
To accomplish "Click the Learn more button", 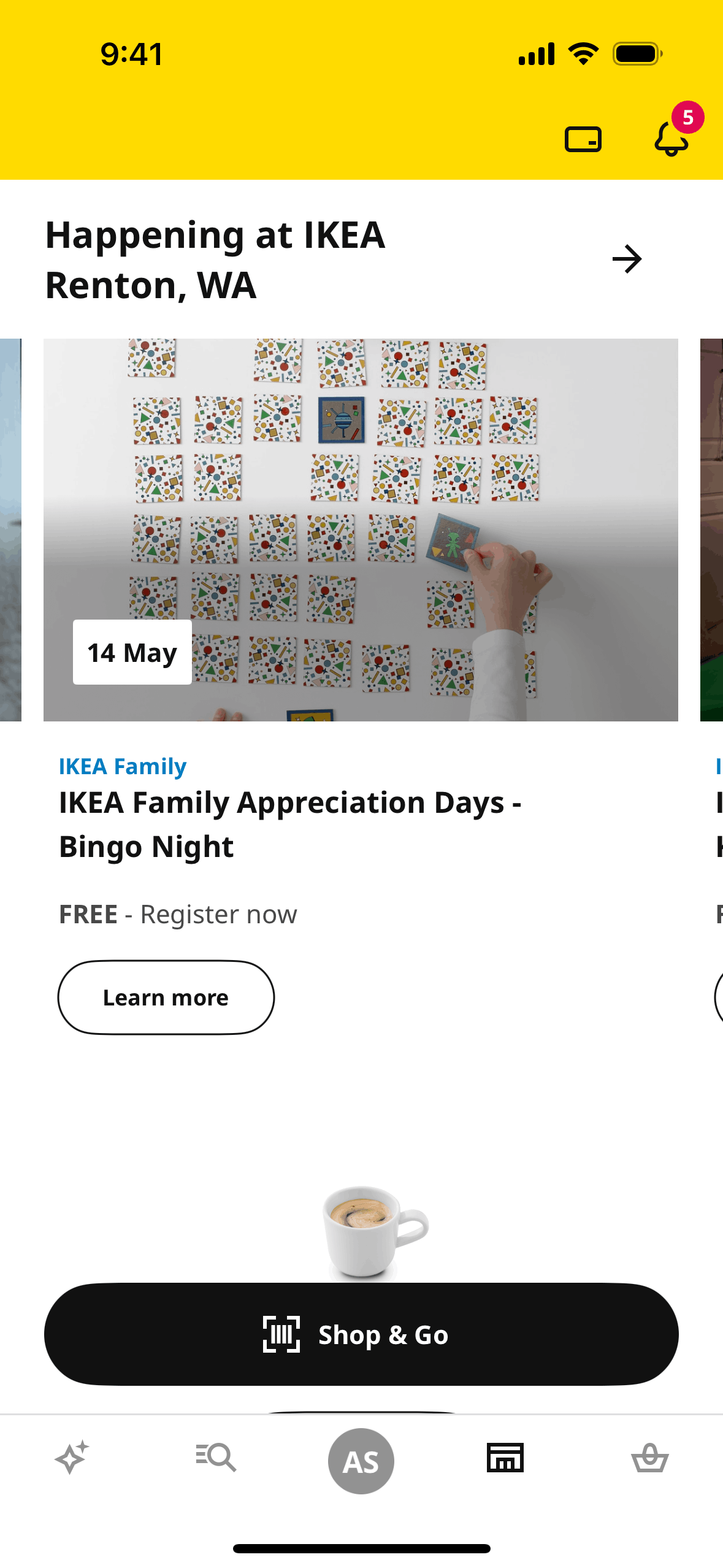I will pyautogui.click(x=166, y=997).
